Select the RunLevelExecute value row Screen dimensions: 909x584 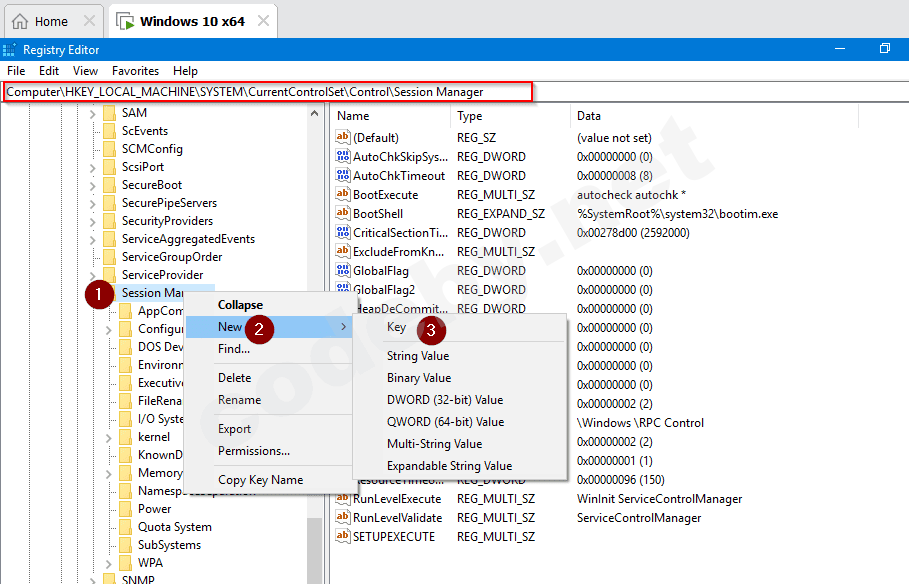point(397,499)
